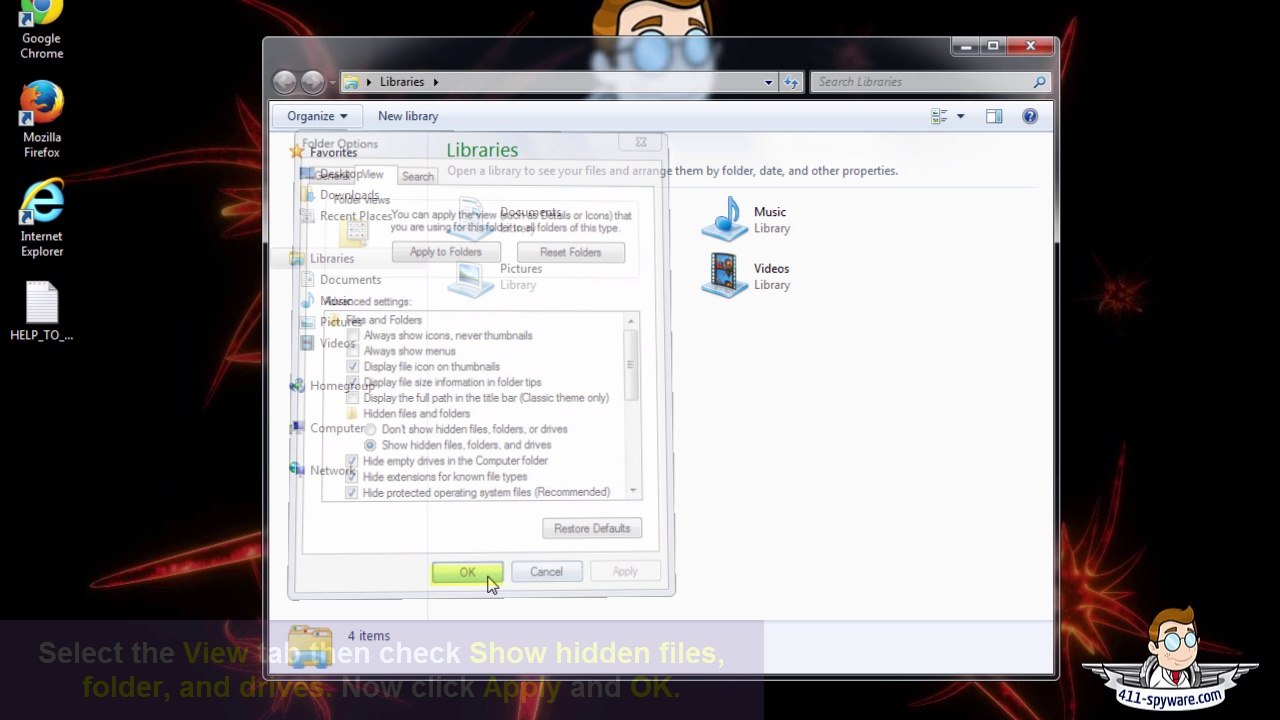Click the search magnifier in Search Libraries
1280x720 pixels.
tap(1039, 82)
